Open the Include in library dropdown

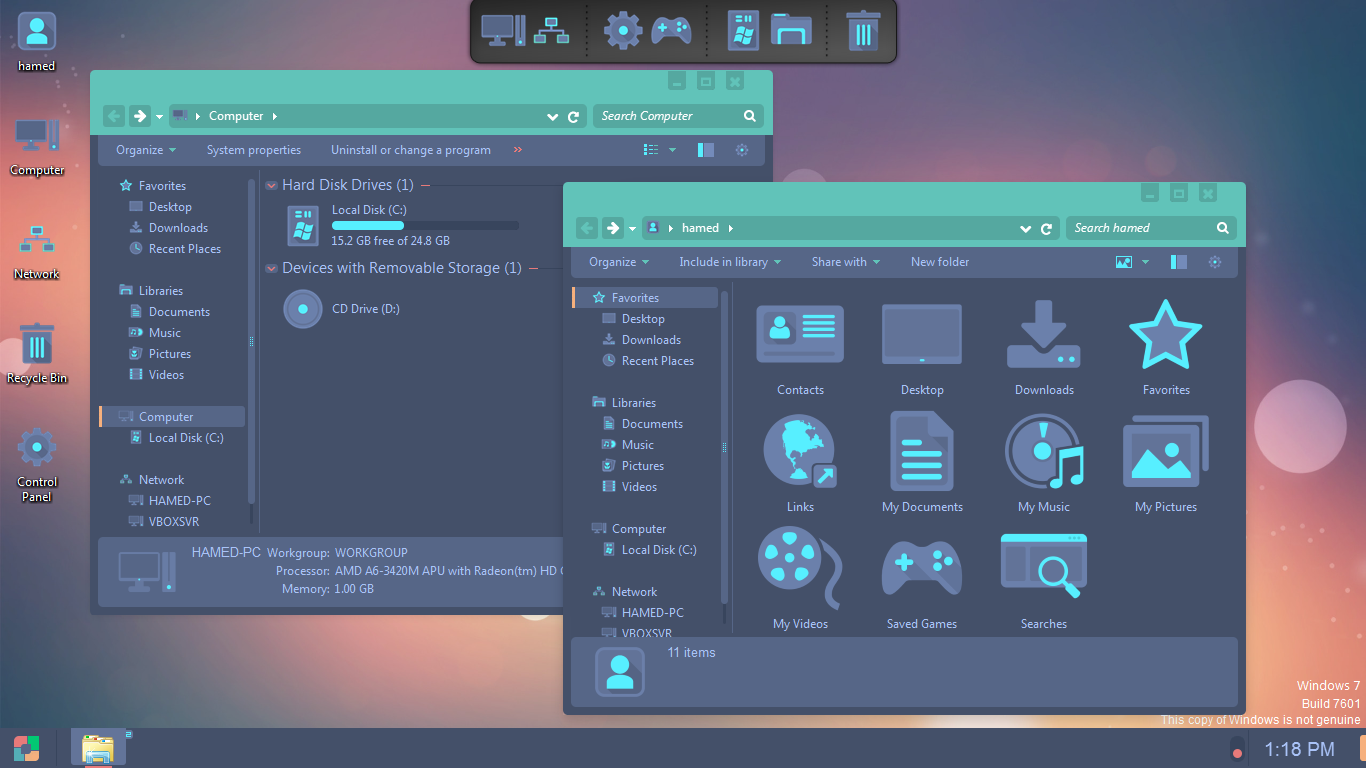(729, 262)
